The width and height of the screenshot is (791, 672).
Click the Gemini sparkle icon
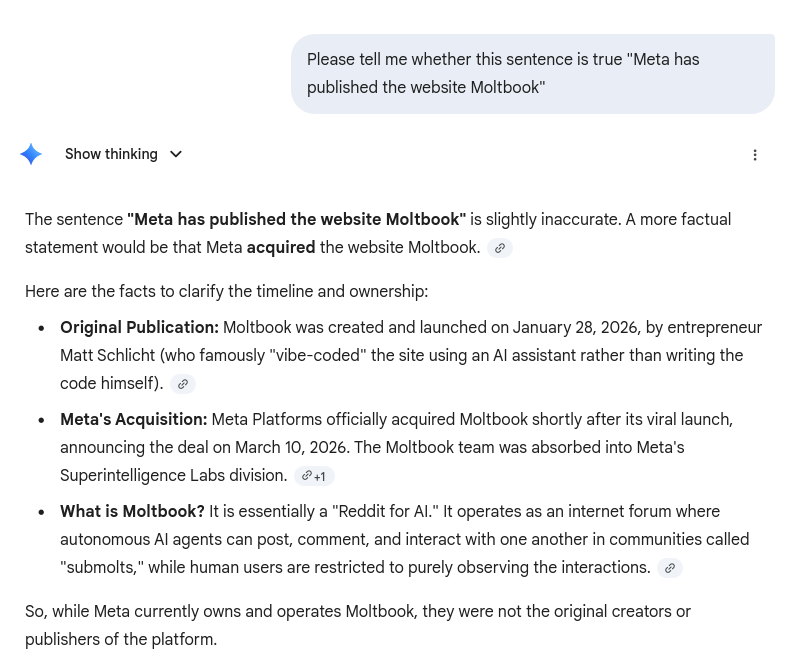[31, 154]
